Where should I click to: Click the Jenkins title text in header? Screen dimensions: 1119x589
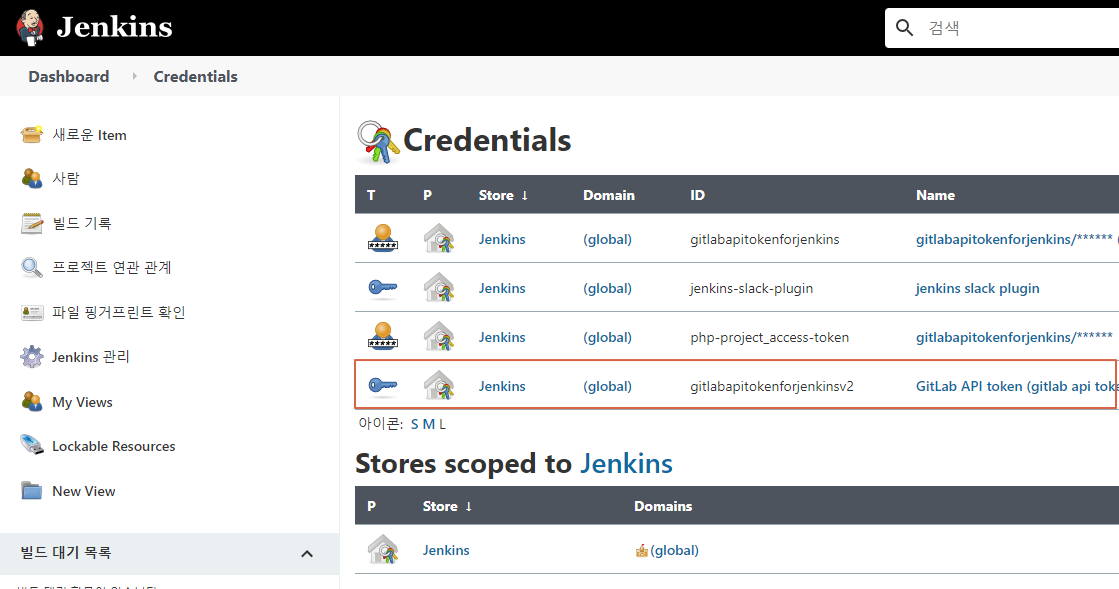(x=114, y=28)
